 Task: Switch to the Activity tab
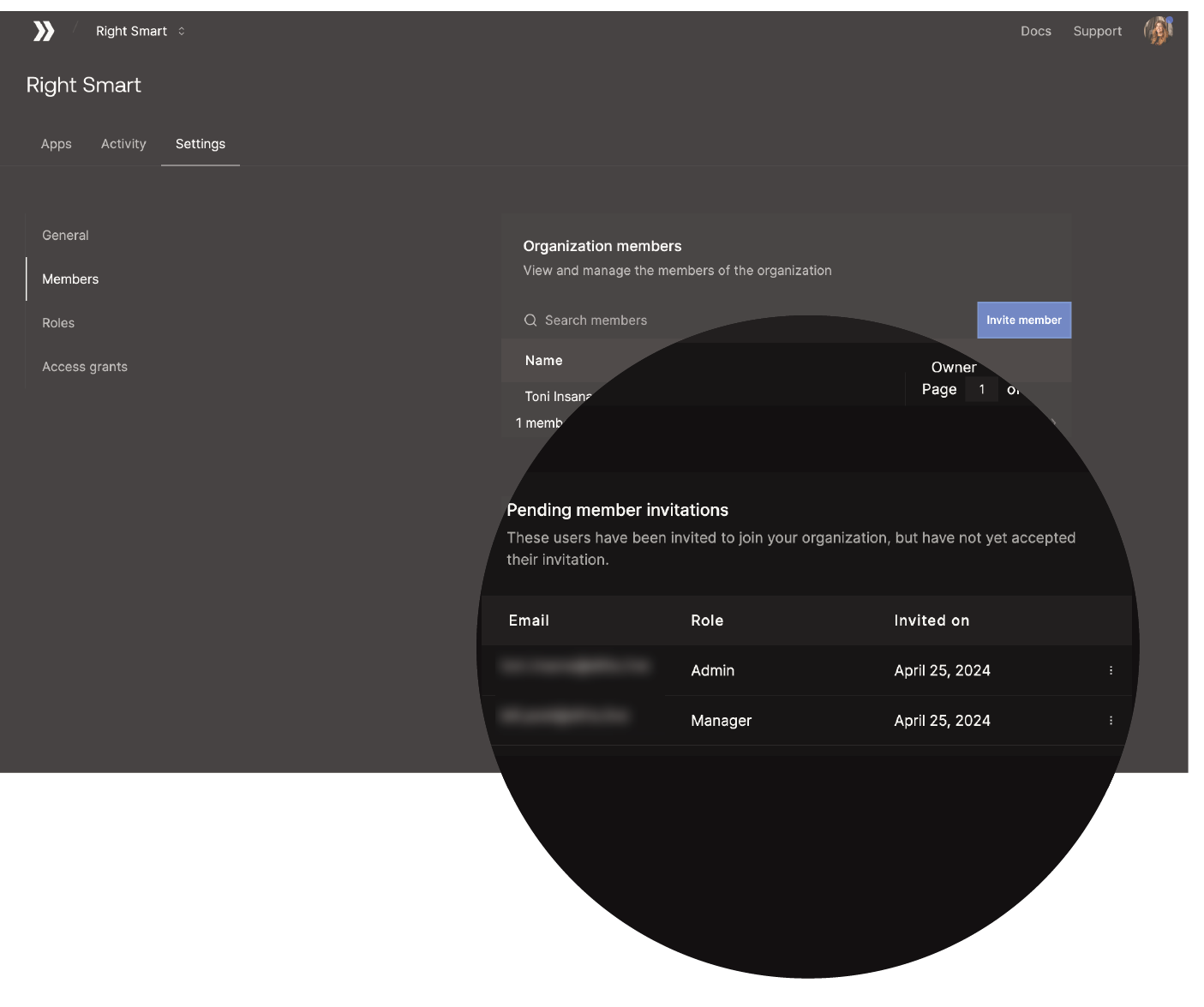[x=123, y=144]
